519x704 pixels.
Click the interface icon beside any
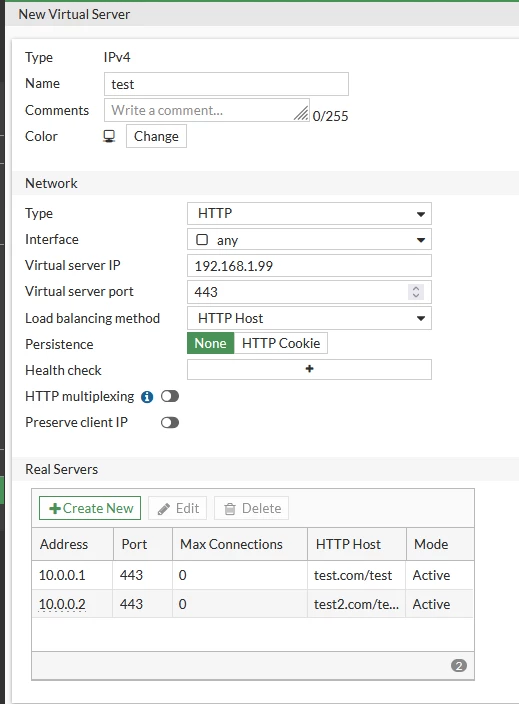tap(202, 240)
